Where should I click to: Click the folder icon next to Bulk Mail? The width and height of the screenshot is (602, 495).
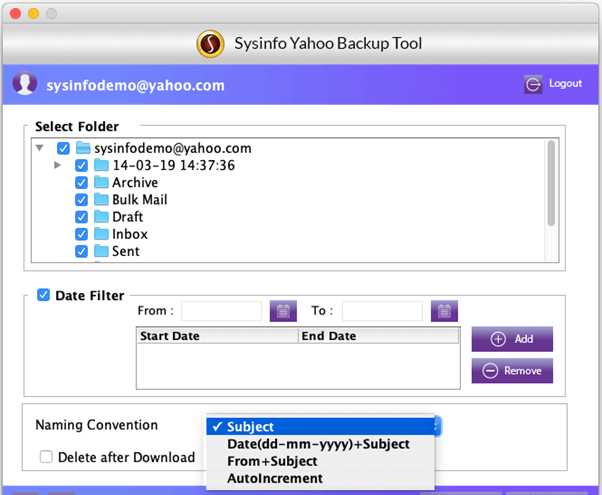tap(101, 199)
